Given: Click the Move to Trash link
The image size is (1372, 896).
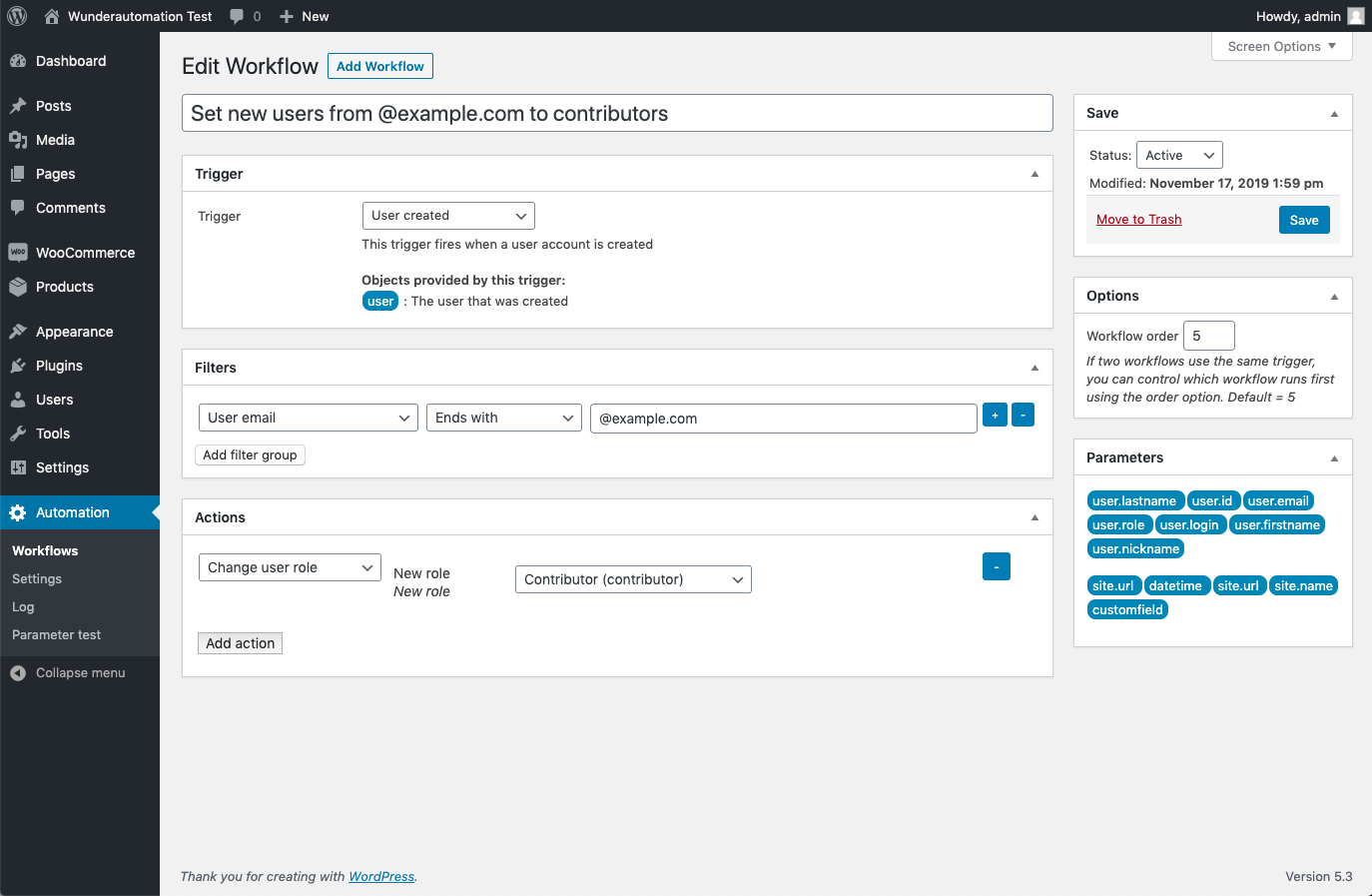Looking at the screenshot, I should tap(1138, 220).
